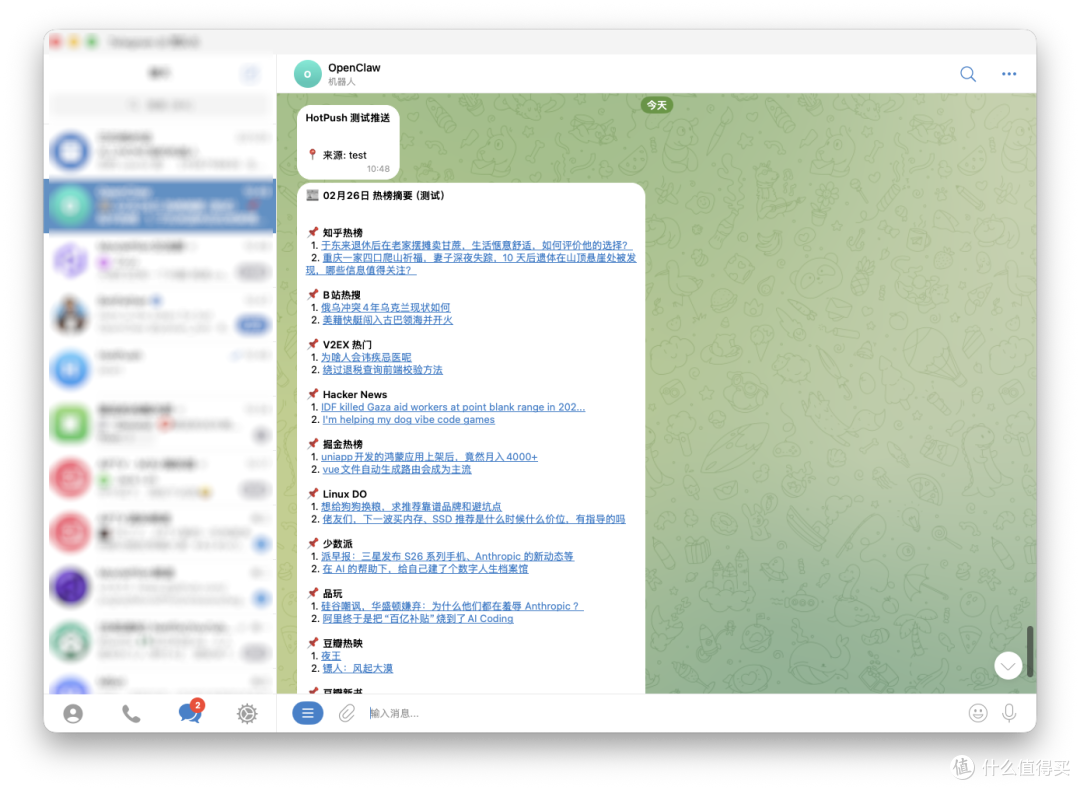Open search in the OpenClaw chat
Viewport: 1080px width, 790px height.
pos(968,74)
